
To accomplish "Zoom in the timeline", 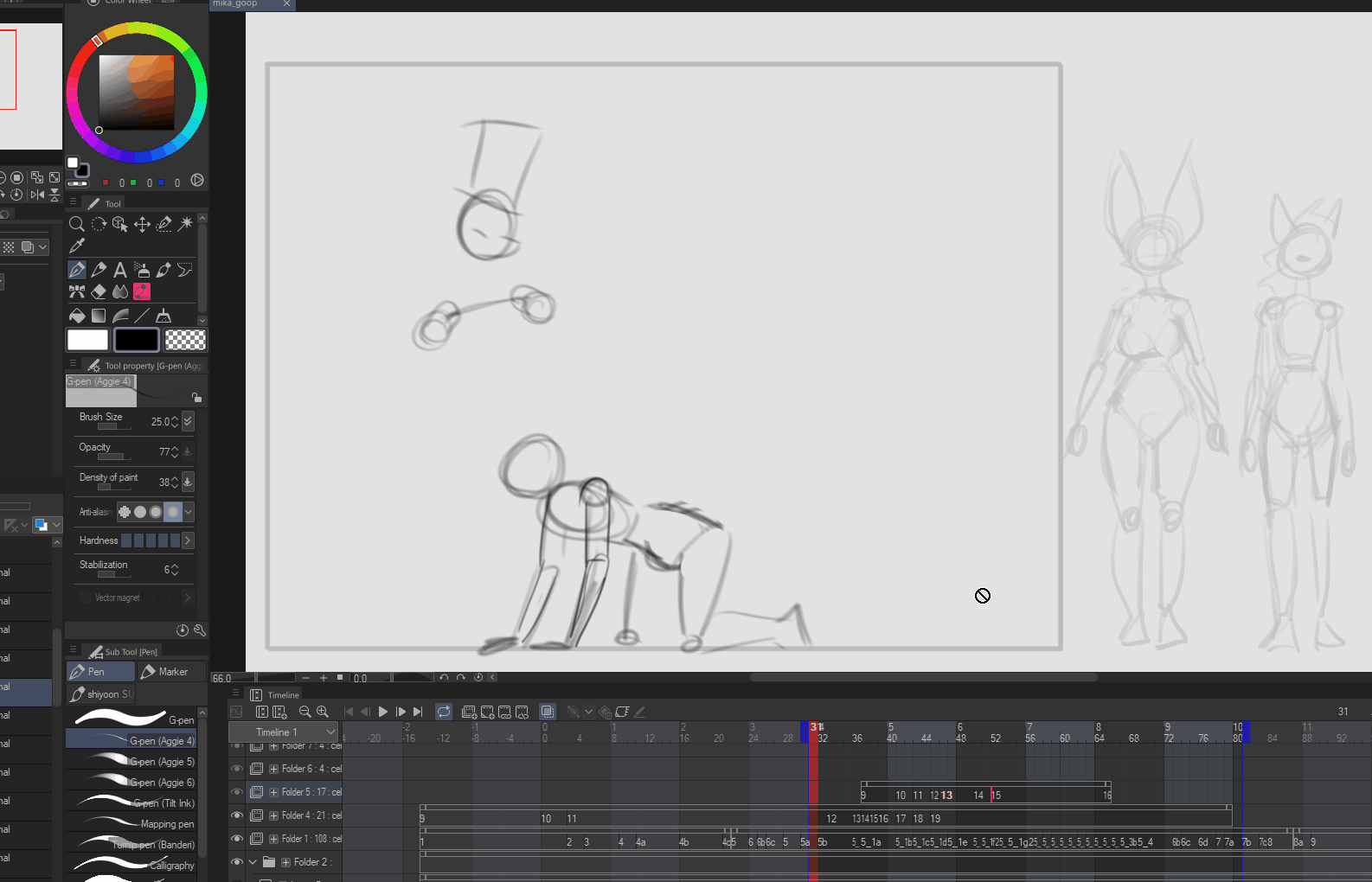I will tap(323, 712).
